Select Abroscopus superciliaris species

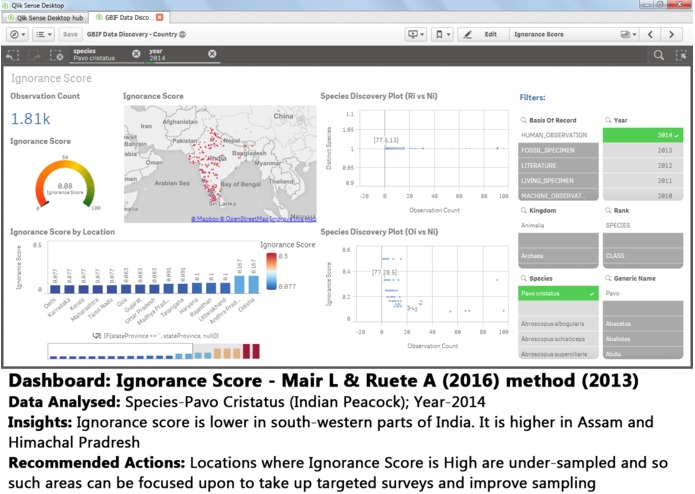tap(558, 354)
